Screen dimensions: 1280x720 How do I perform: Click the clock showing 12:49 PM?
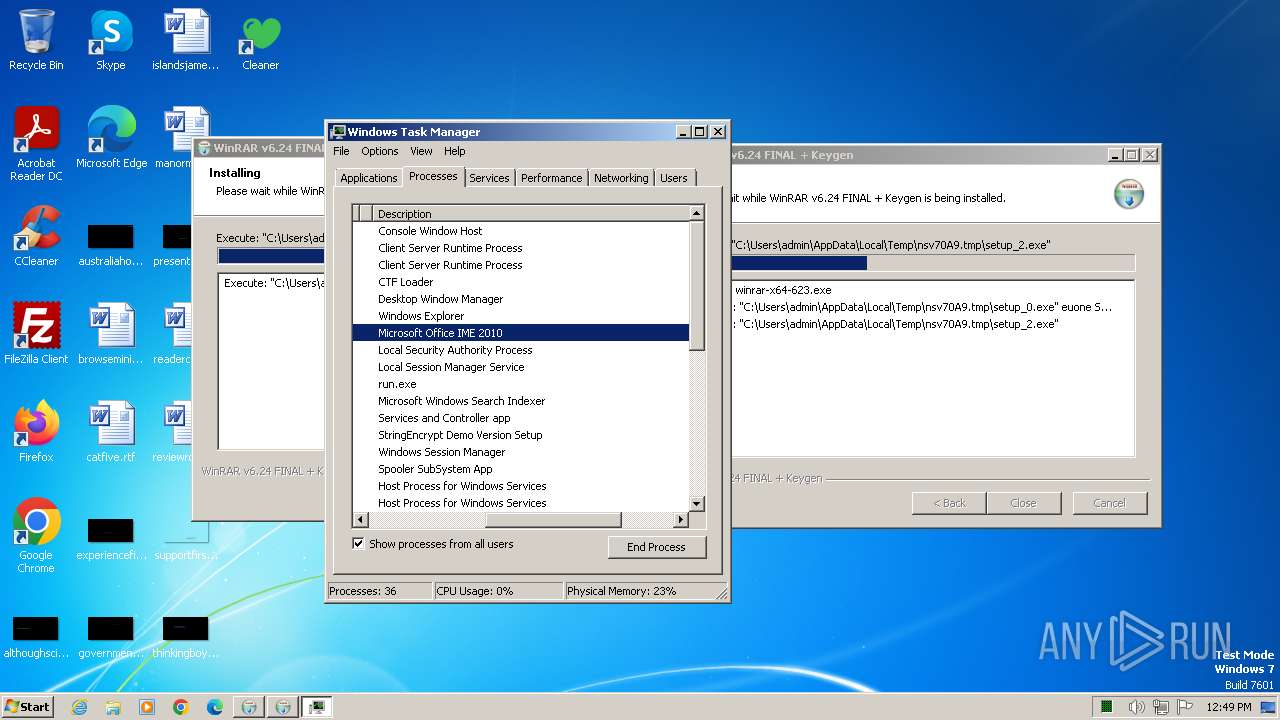(x=1228, y=707)
